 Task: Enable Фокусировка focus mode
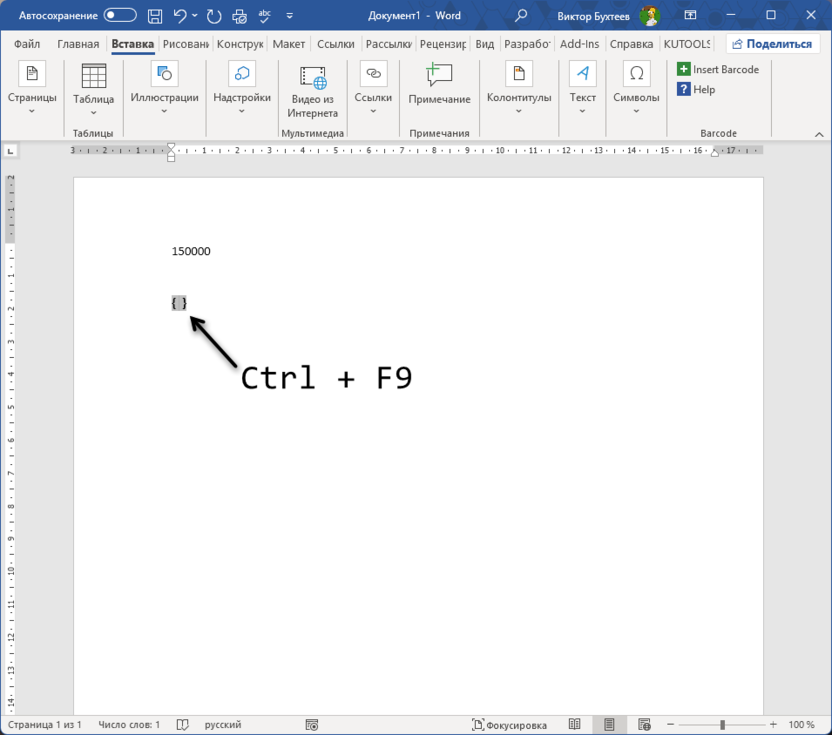(x=510, y=724)
